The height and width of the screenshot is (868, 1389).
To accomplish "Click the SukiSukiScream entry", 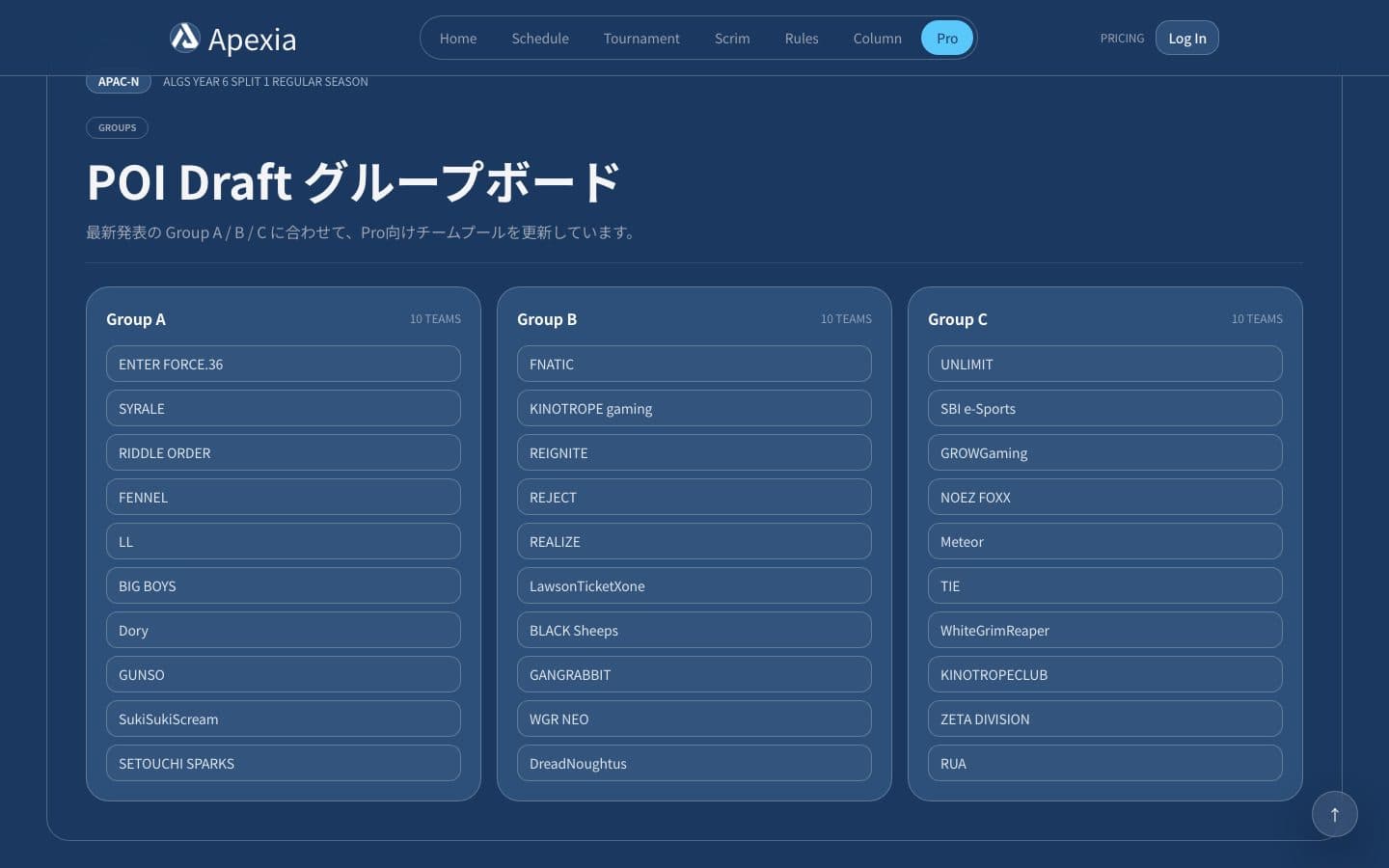I will coord(284,719).
